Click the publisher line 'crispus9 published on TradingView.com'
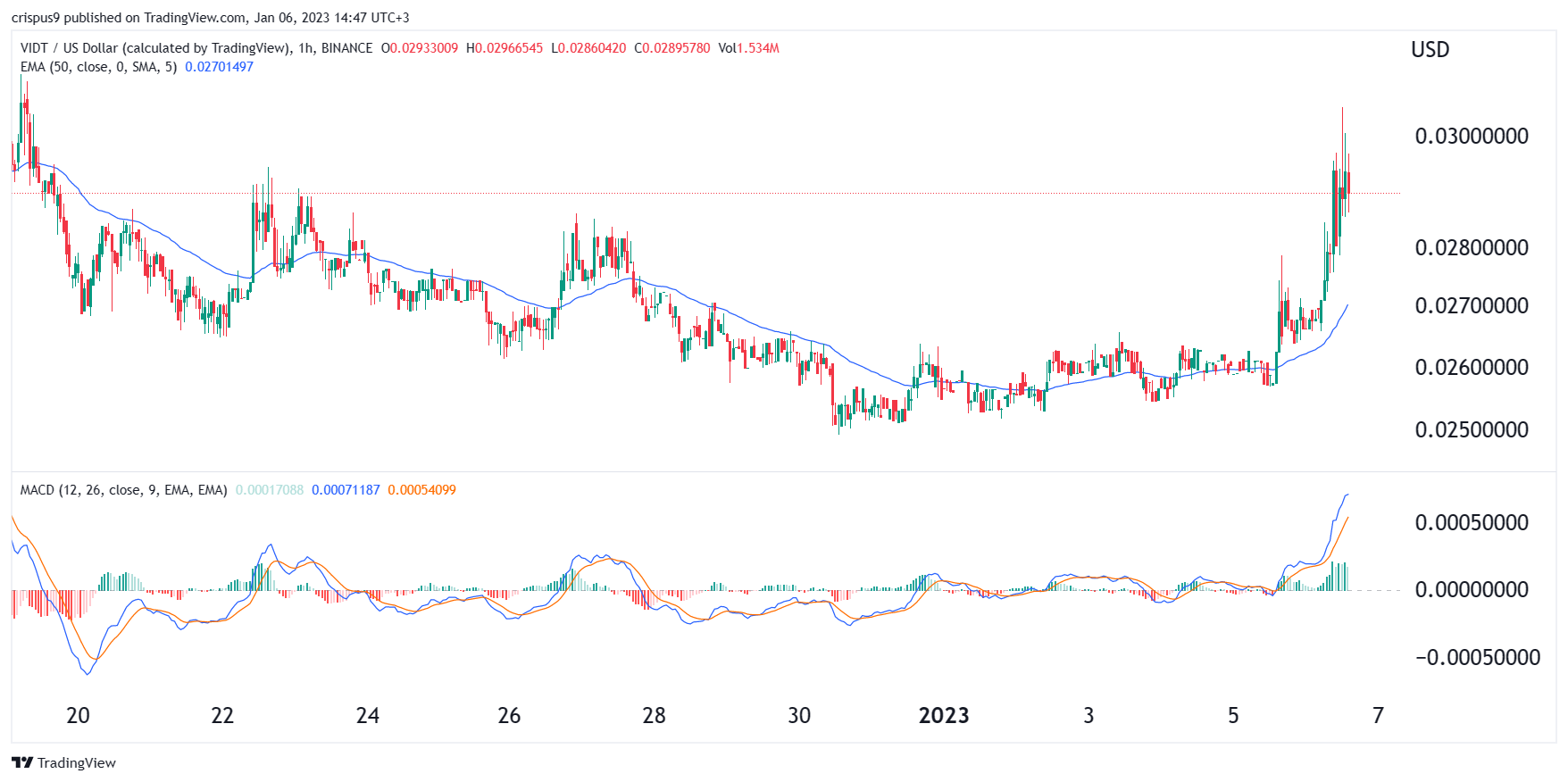Image resolution: width=1568 pixels, height=782 pixels. tap(127, 18)
